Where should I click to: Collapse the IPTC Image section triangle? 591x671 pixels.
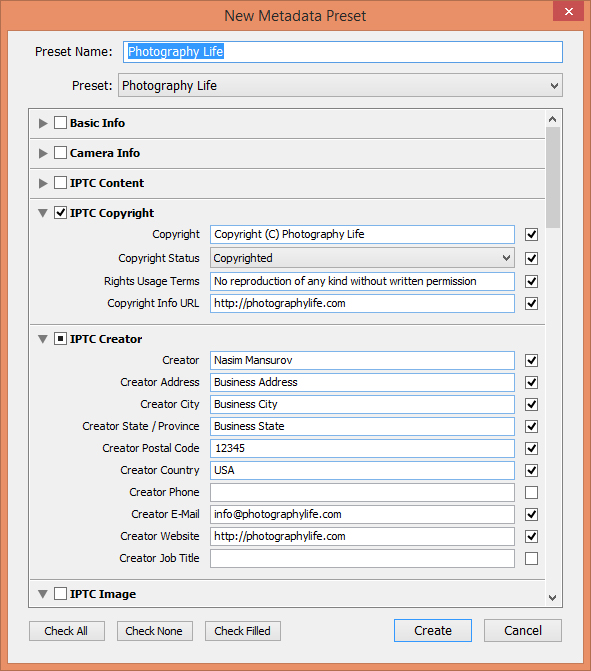43,594
